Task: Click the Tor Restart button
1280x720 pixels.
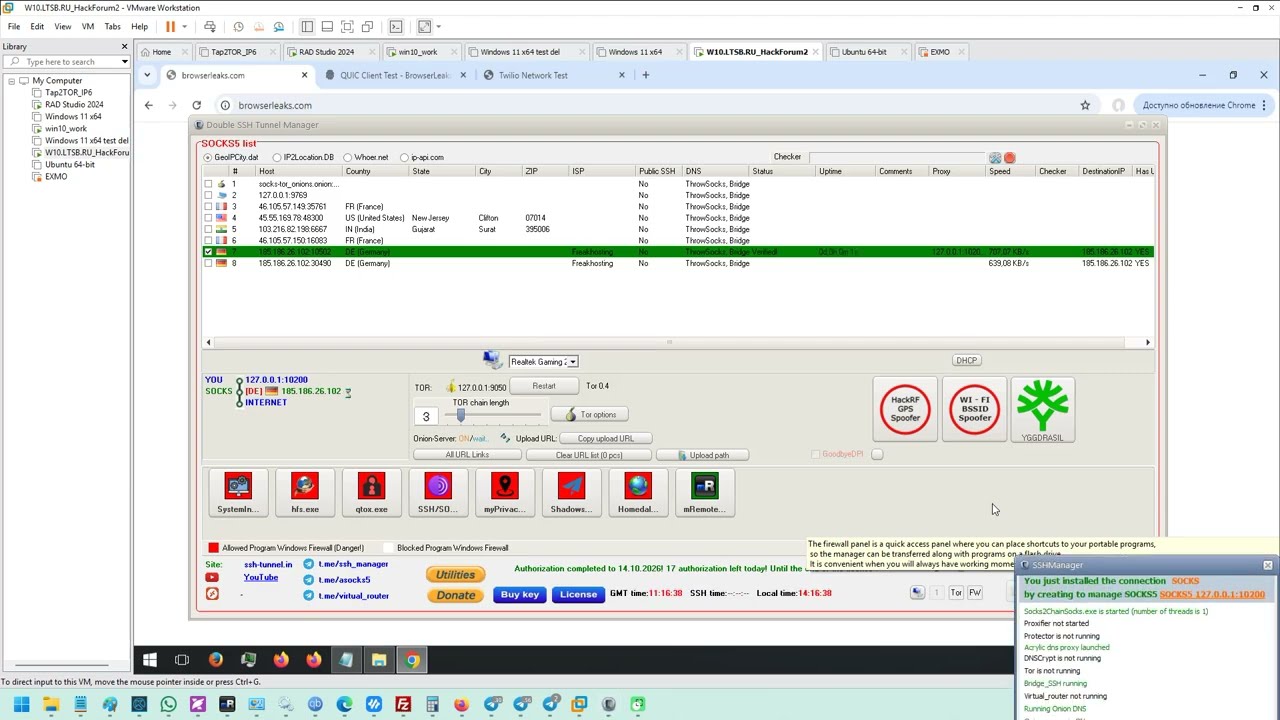Action: click(544, 386)
